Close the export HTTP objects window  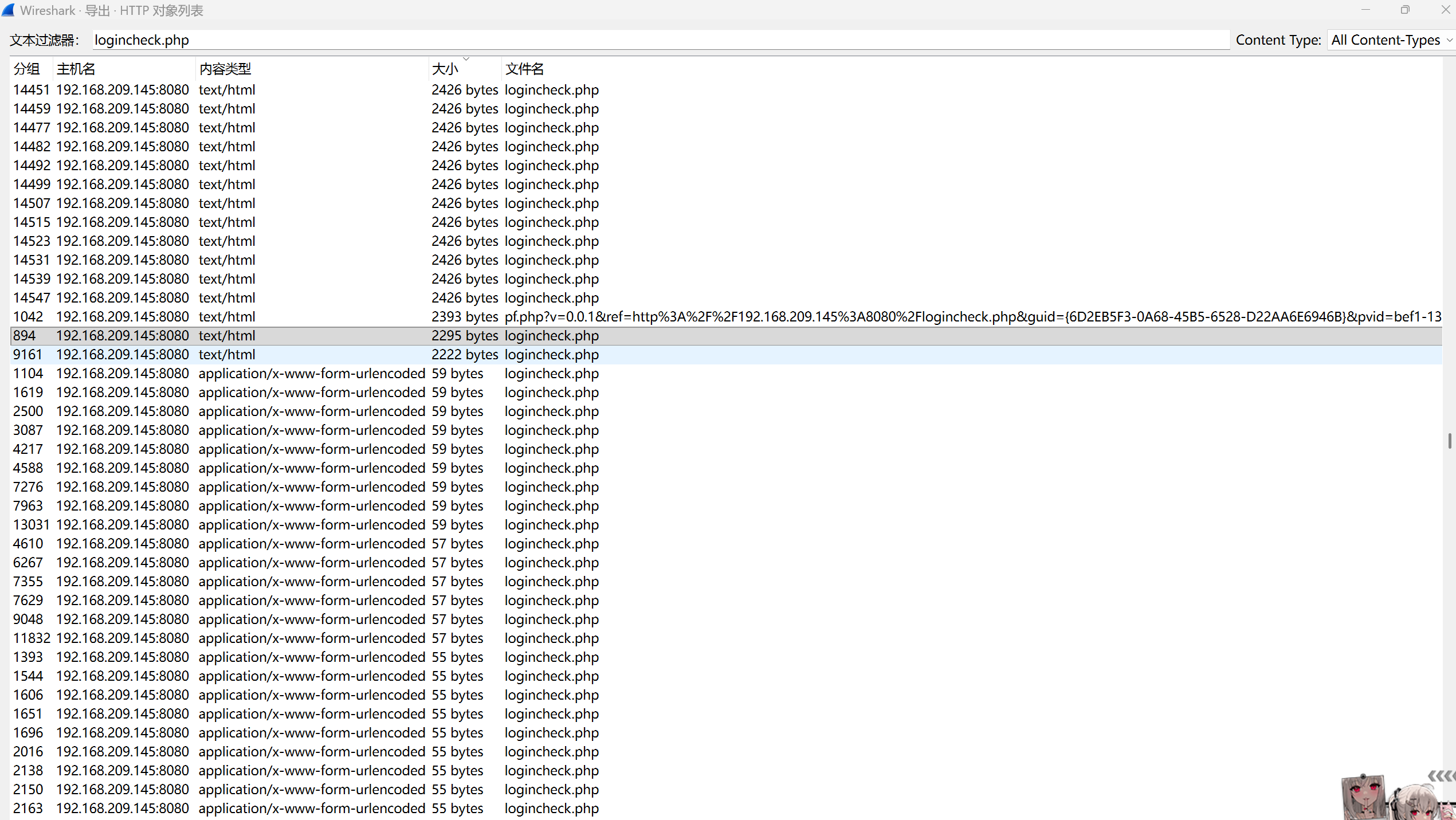click(1445, 10)
